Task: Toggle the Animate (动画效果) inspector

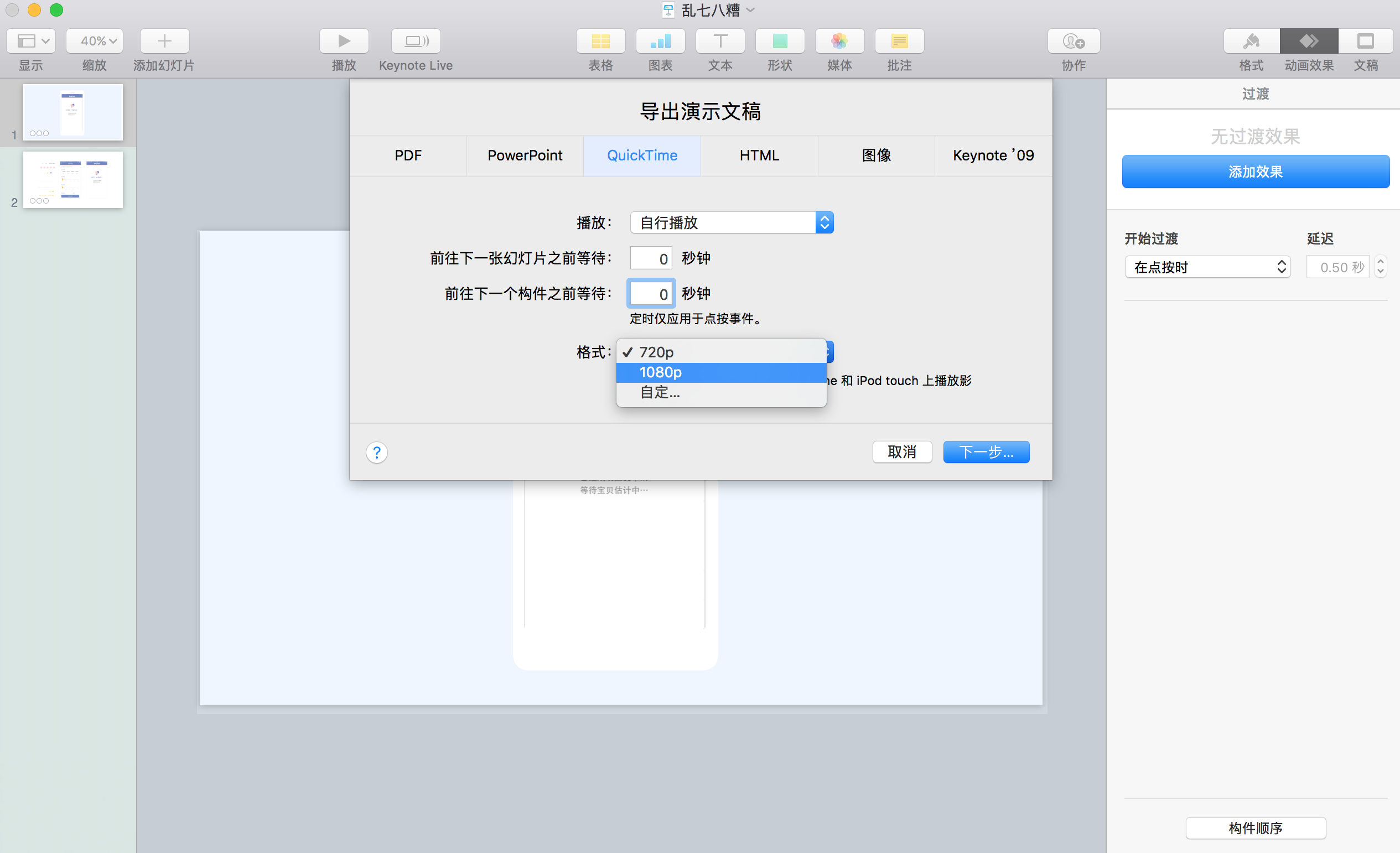Action: (x=1309, y=41)
